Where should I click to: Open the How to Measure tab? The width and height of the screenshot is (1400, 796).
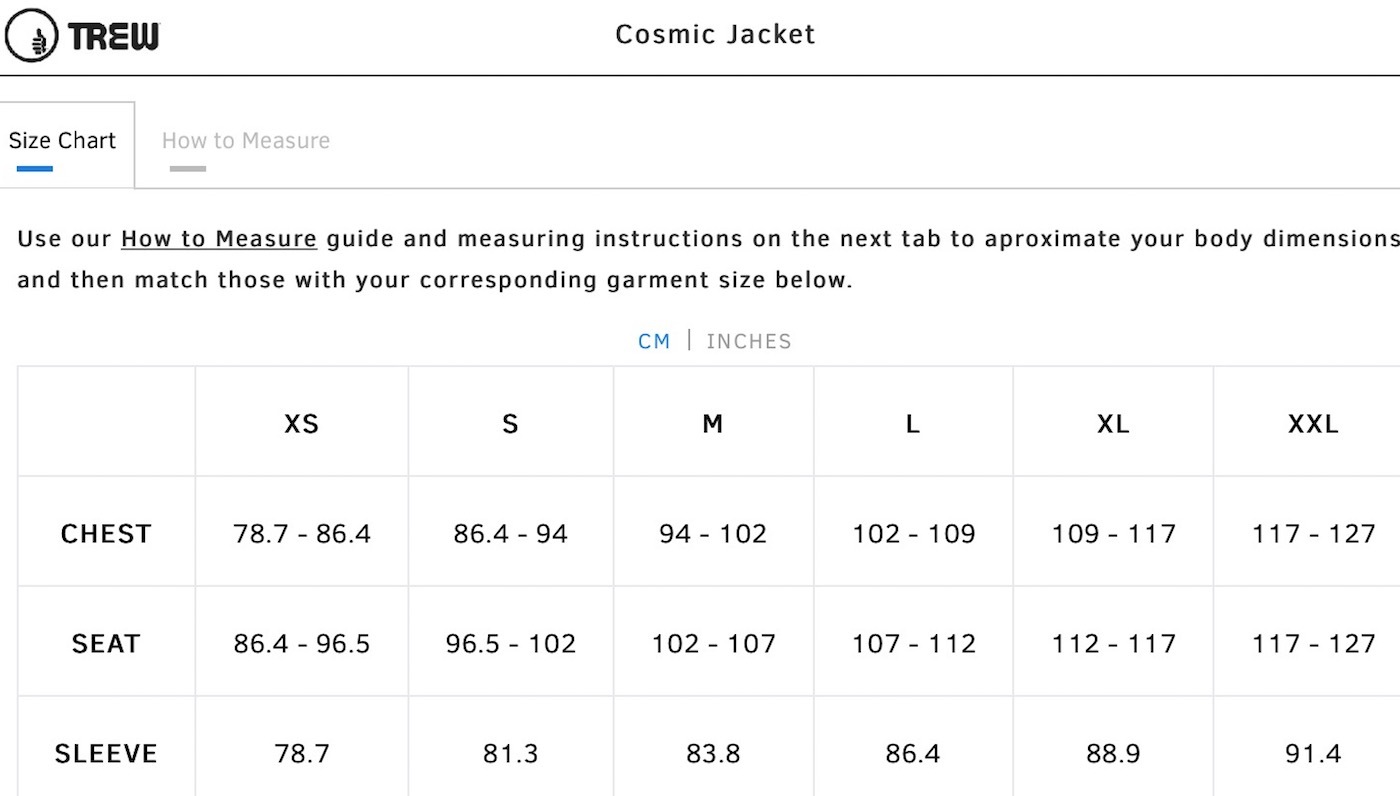[x=246, y=141]
